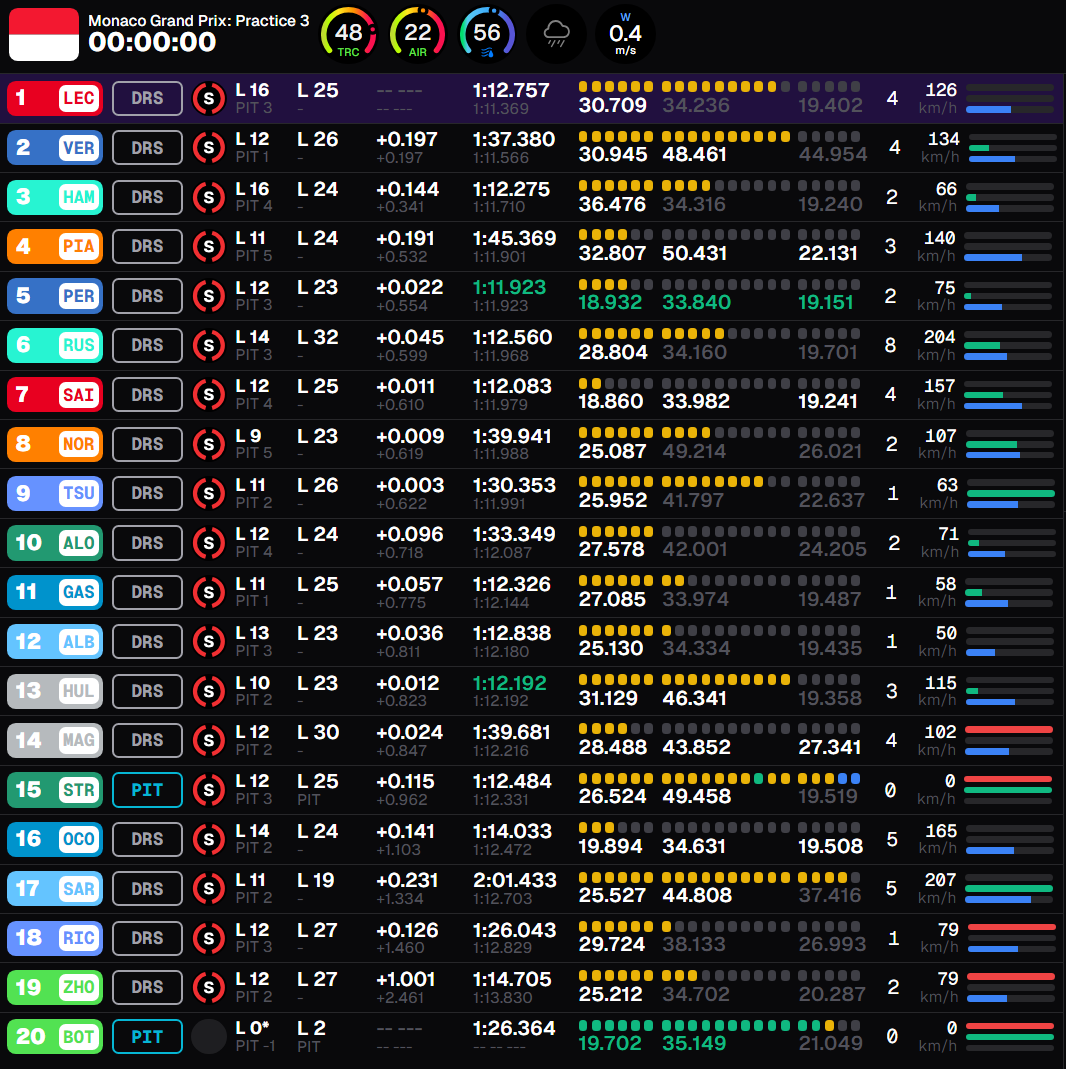
Task: Click the throttle and brake bars for STR
Action: pos(1009,789)
